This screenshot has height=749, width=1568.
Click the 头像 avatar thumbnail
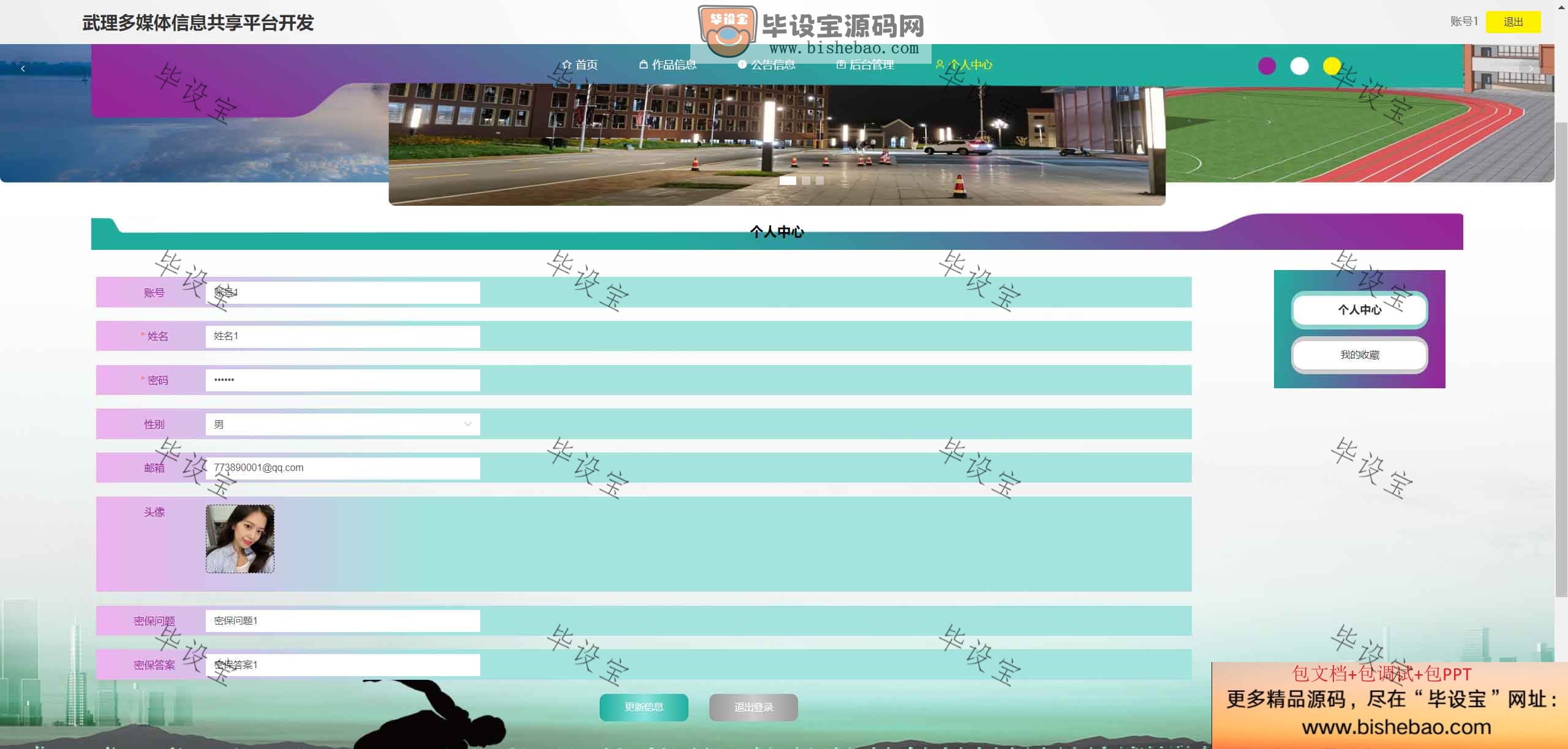click(240, 539)
